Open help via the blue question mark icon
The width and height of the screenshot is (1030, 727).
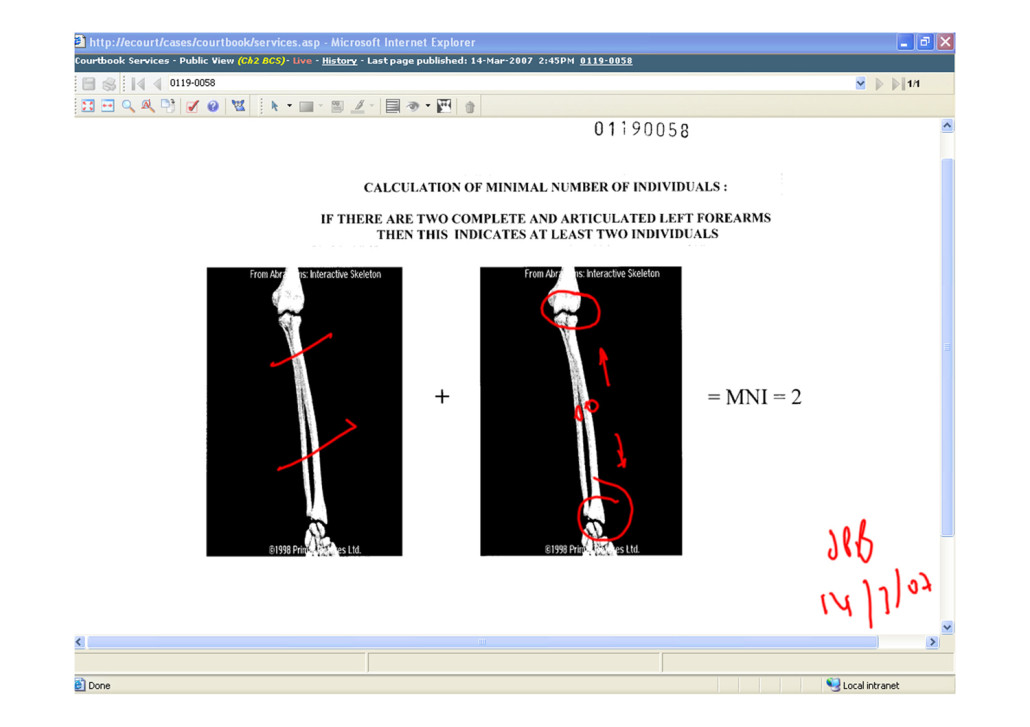213,106
